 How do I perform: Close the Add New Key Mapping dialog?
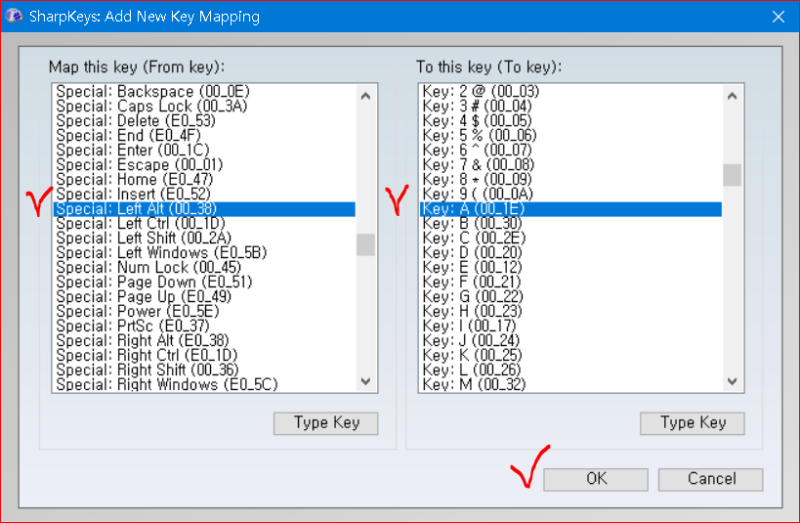778,17
